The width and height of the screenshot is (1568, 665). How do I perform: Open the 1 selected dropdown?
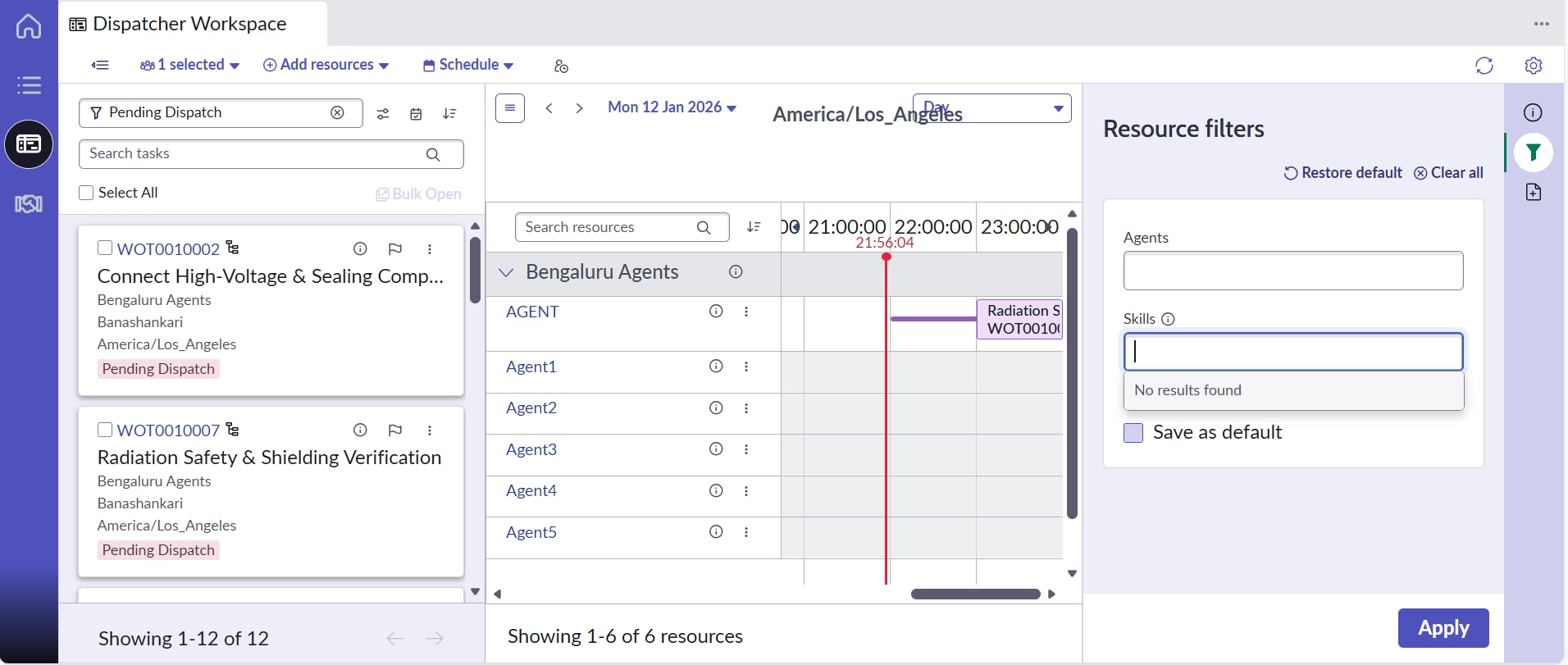coord(189,65)
